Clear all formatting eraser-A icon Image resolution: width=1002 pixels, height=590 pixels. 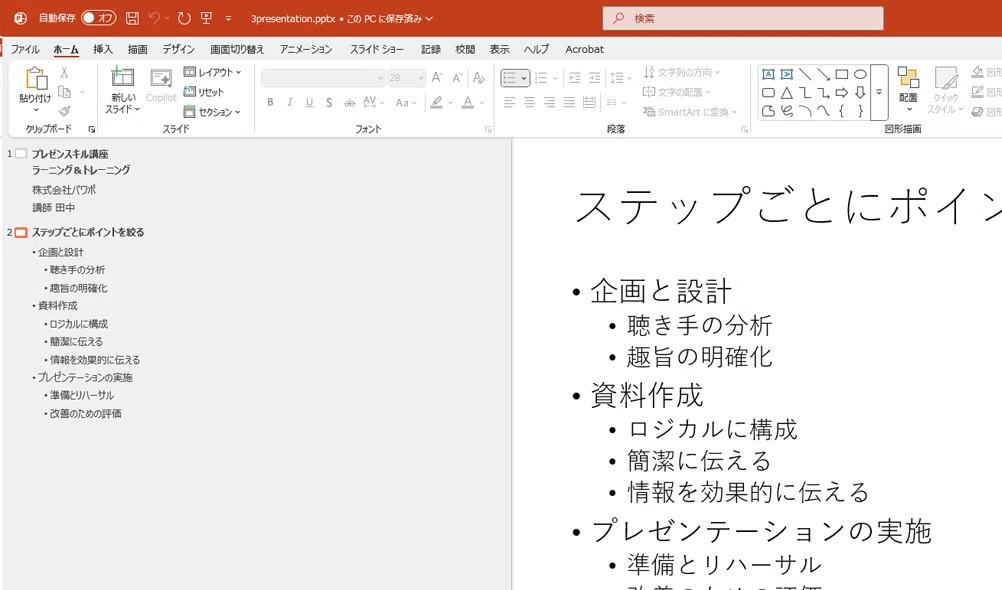479,77
